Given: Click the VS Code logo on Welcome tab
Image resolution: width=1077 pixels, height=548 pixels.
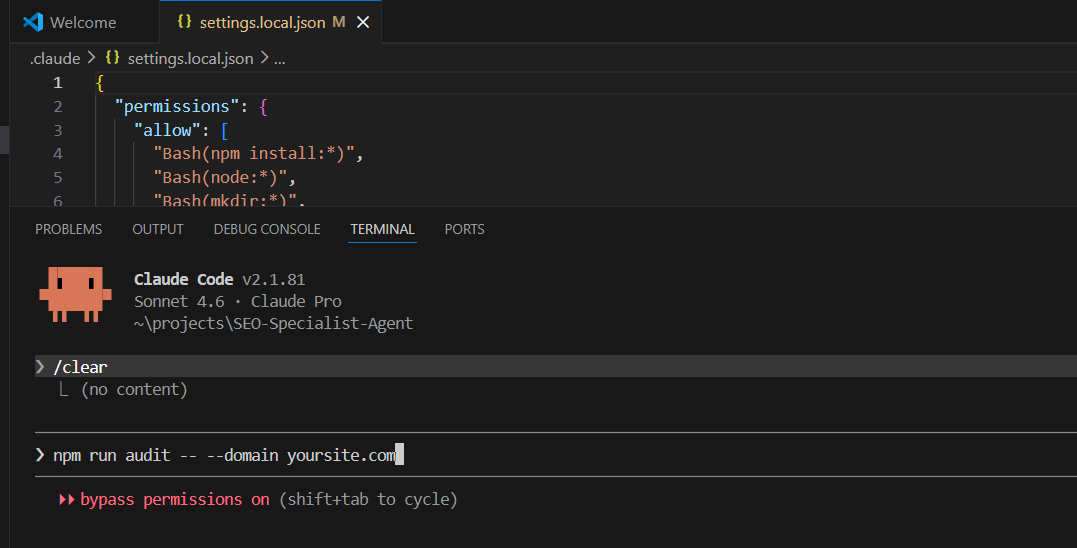Looking at the screenshot, I should click(33, 22).
